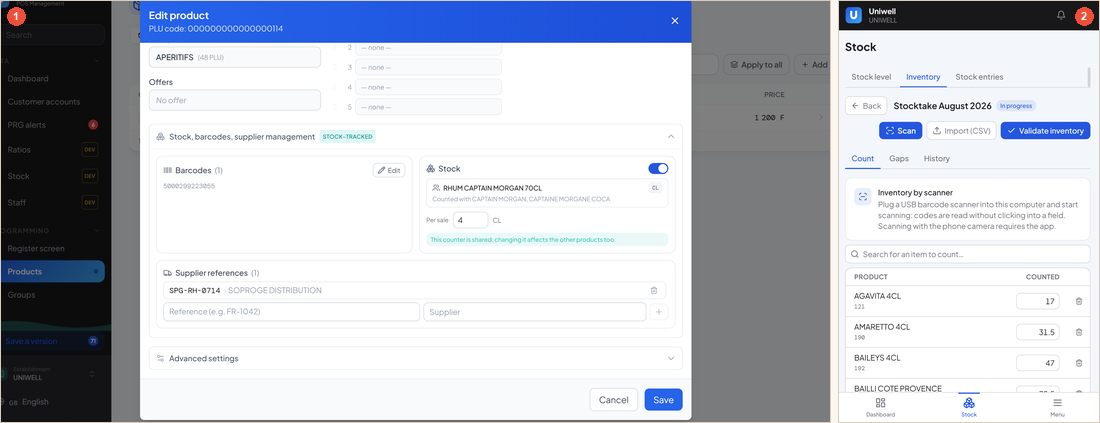Switch to the Stock level tab
This screenshot has width=1100, height=423.
pyautogui.click(x=871, y=77)
